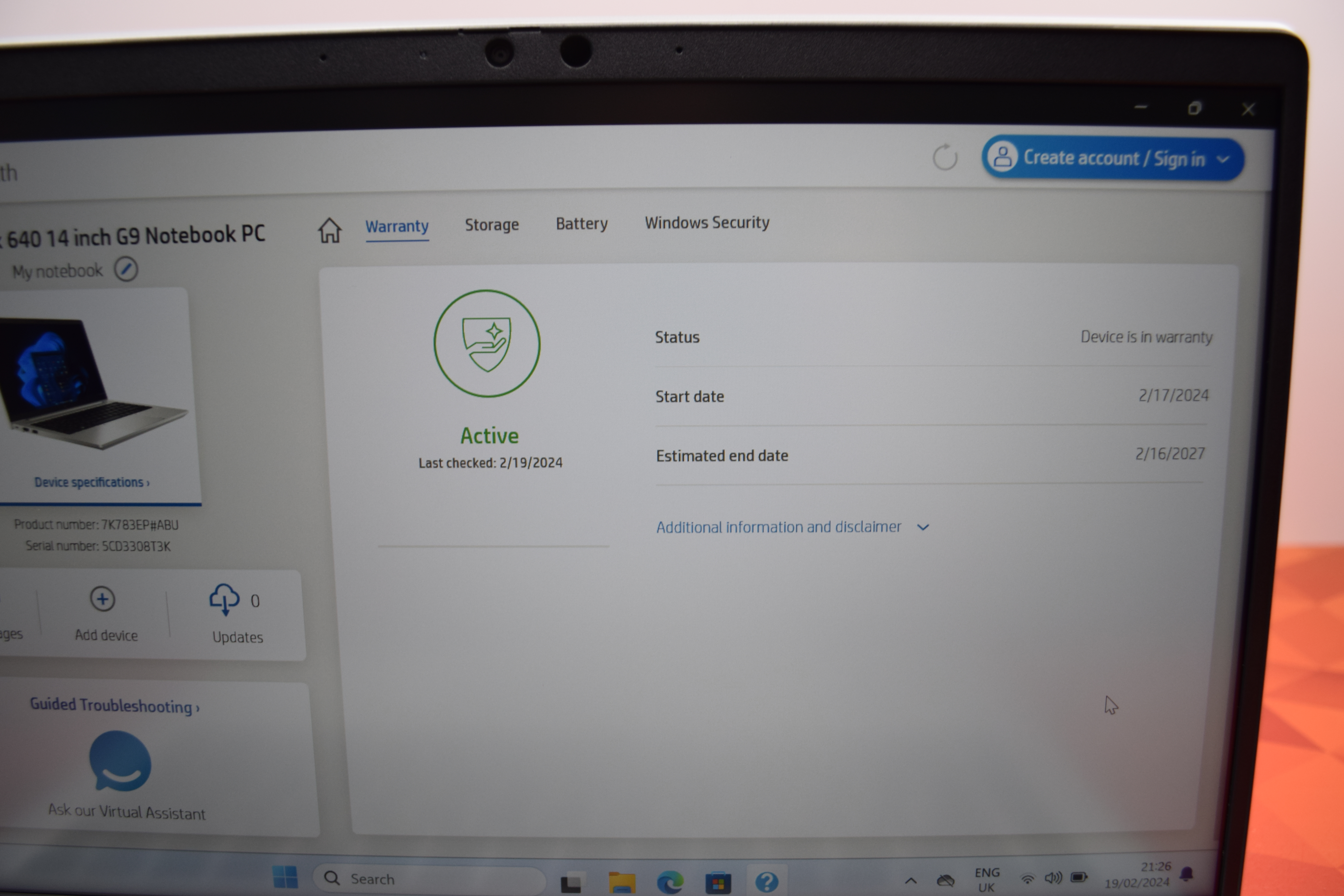Open Guided Troubleshooting link

[115, 706]
